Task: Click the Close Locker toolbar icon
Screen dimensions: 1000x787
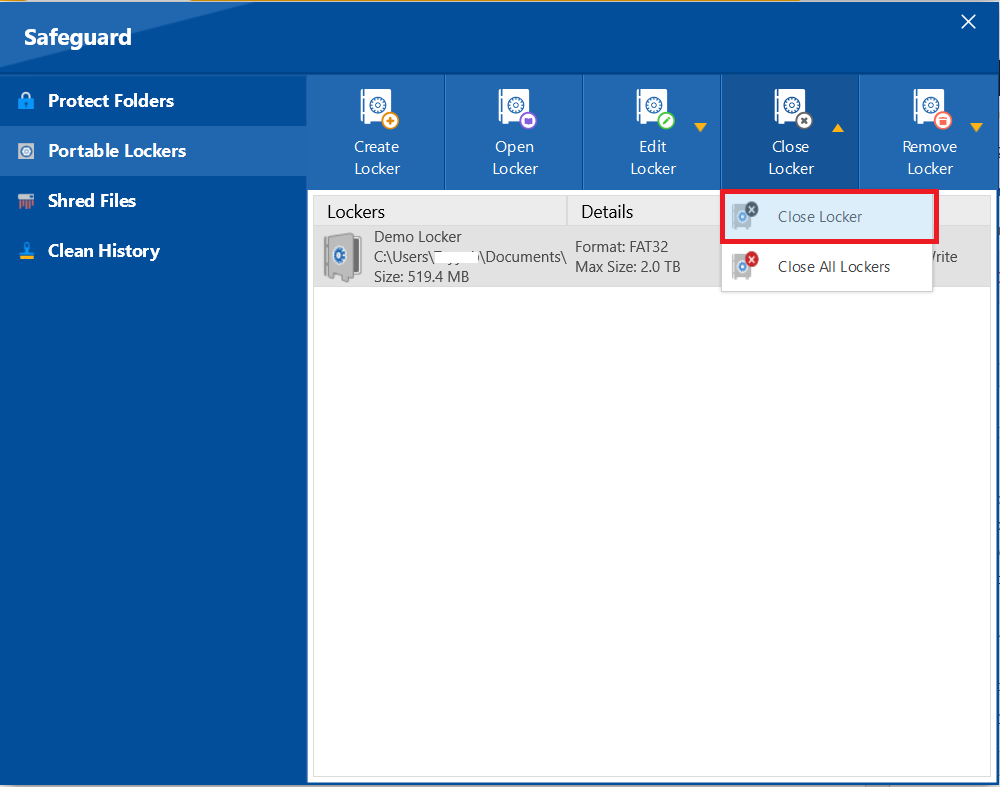Action: coord(793,108)
